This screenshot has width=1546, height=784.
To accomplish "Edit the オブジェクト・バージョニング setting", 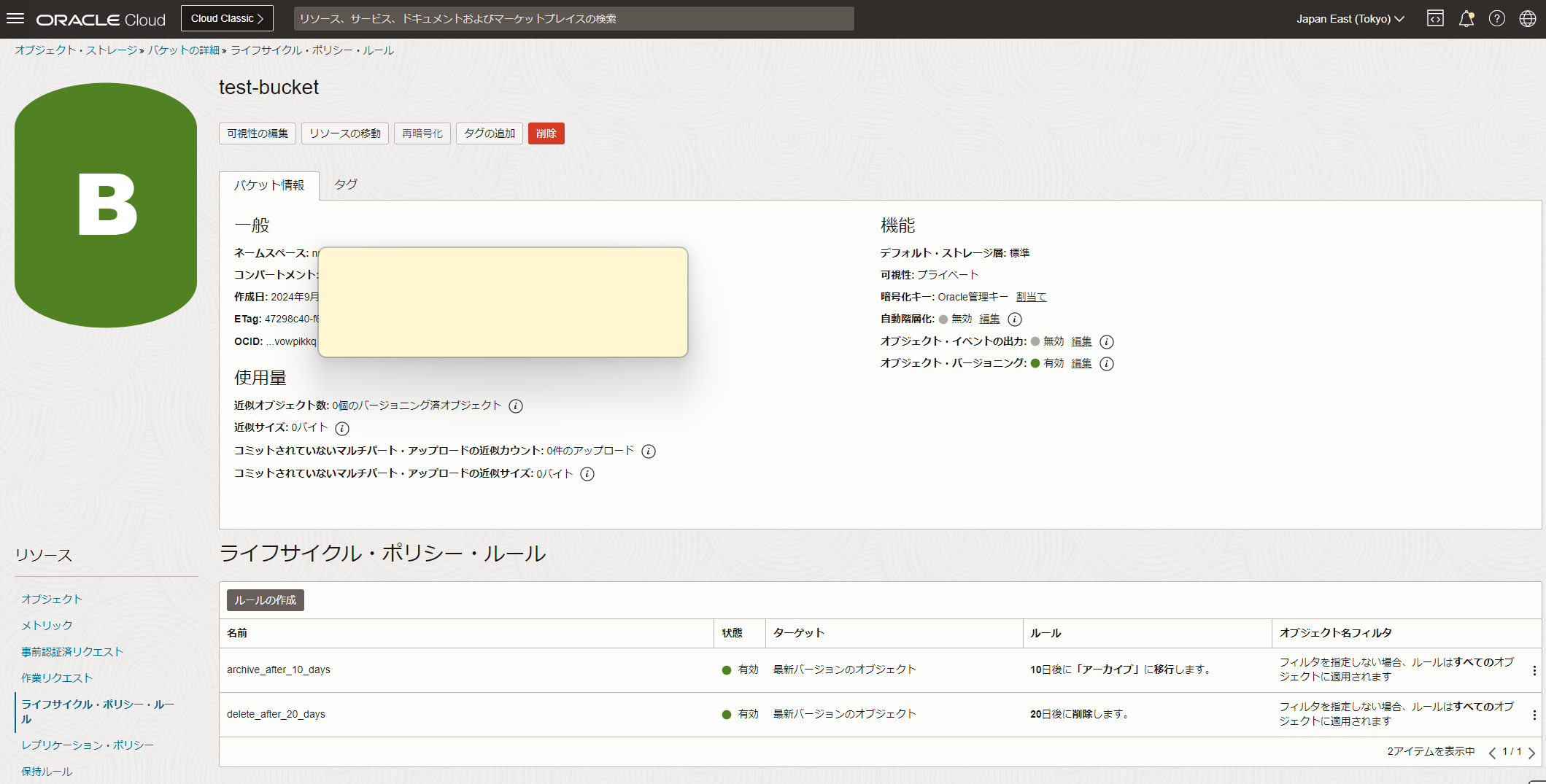I will 1081,363.
